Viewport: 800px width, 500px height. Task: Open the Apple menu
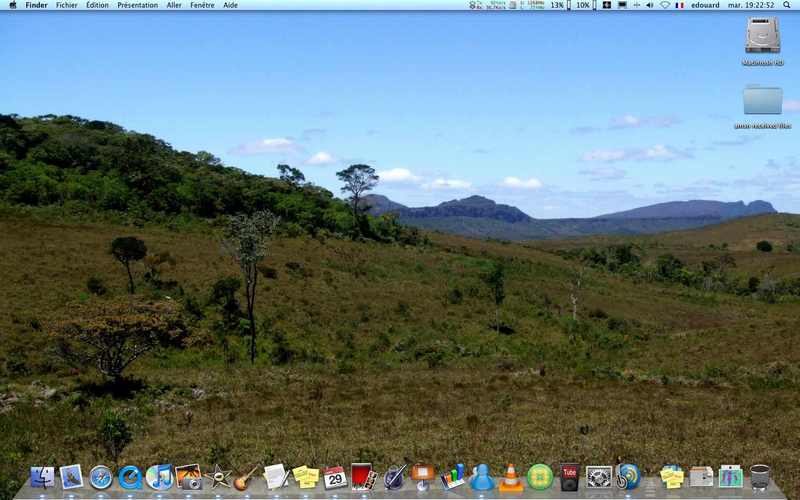coord(13,5)
